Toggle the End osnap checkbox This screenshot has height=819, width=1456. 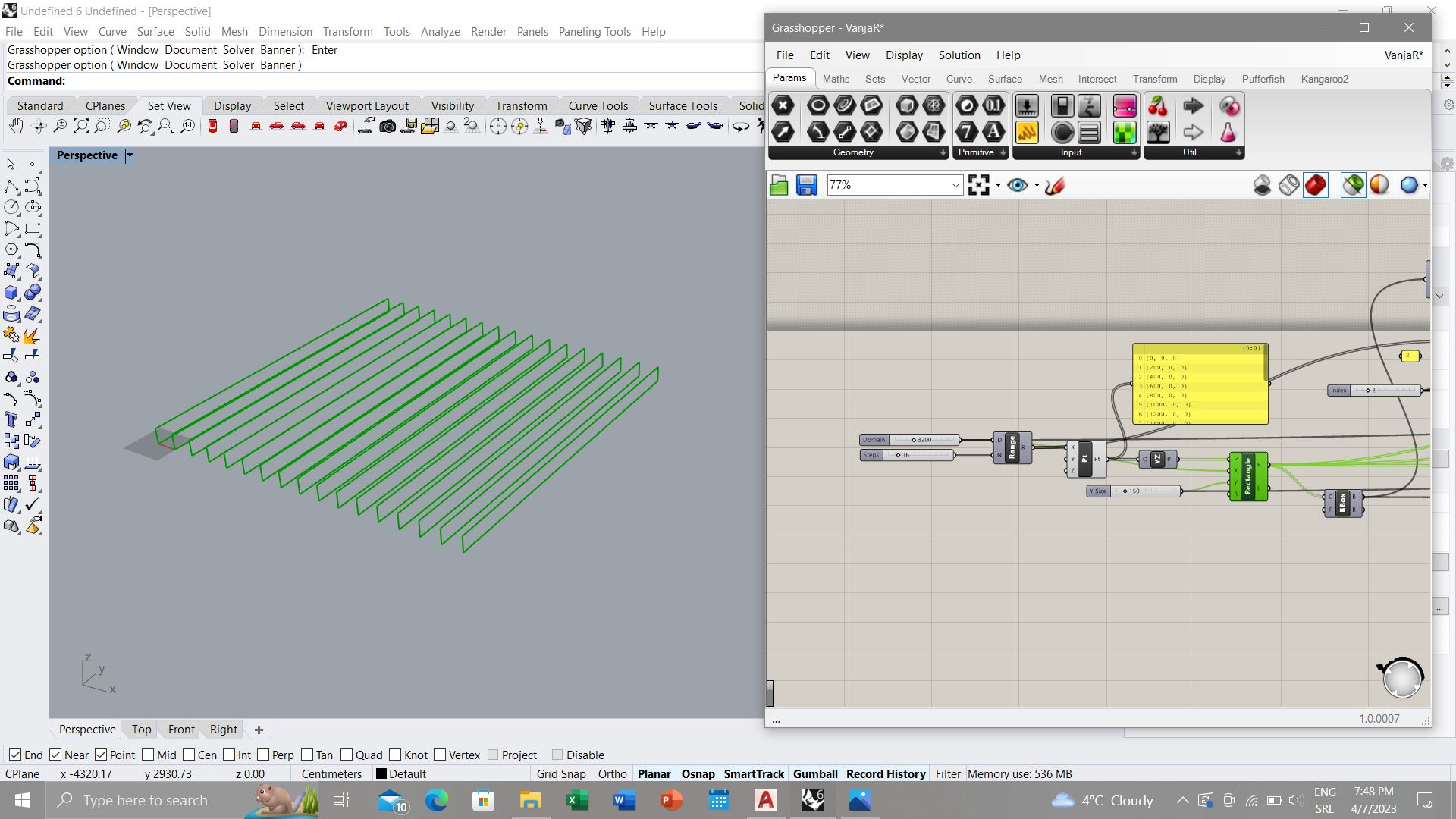pyautogui.click(x=15, y=755)
